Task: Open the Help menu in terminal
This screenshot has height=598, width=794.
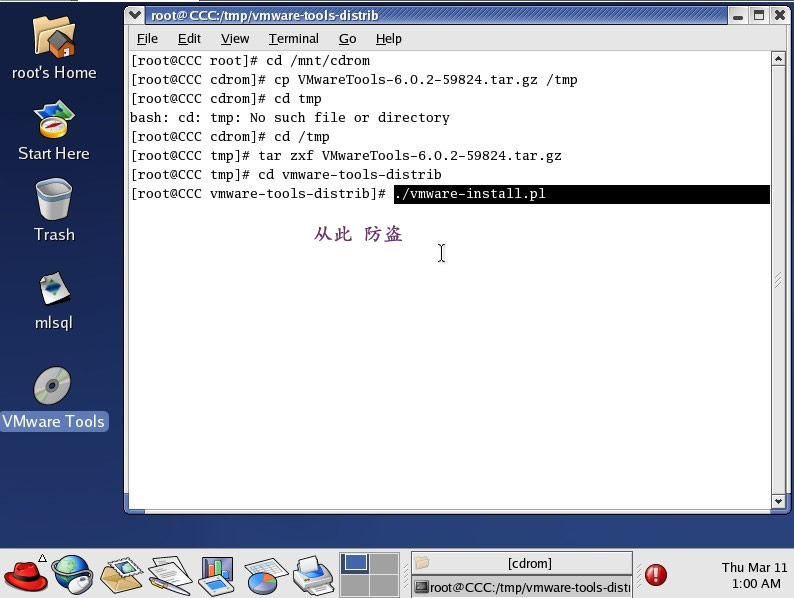Action: tap(388, 38)
